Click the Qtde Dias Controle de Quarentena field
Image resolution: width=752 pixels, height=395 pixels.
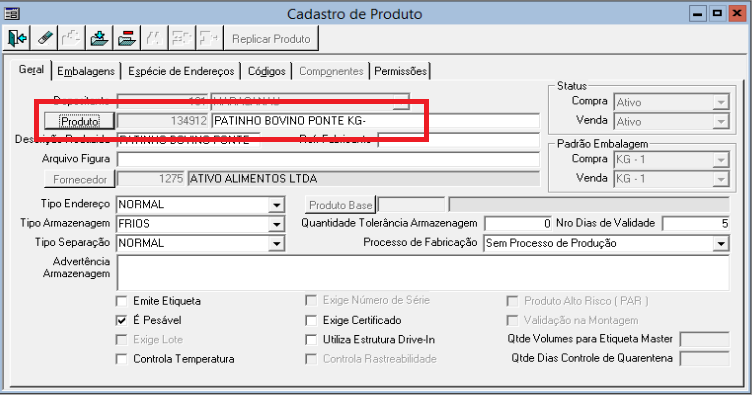[705, 359]
